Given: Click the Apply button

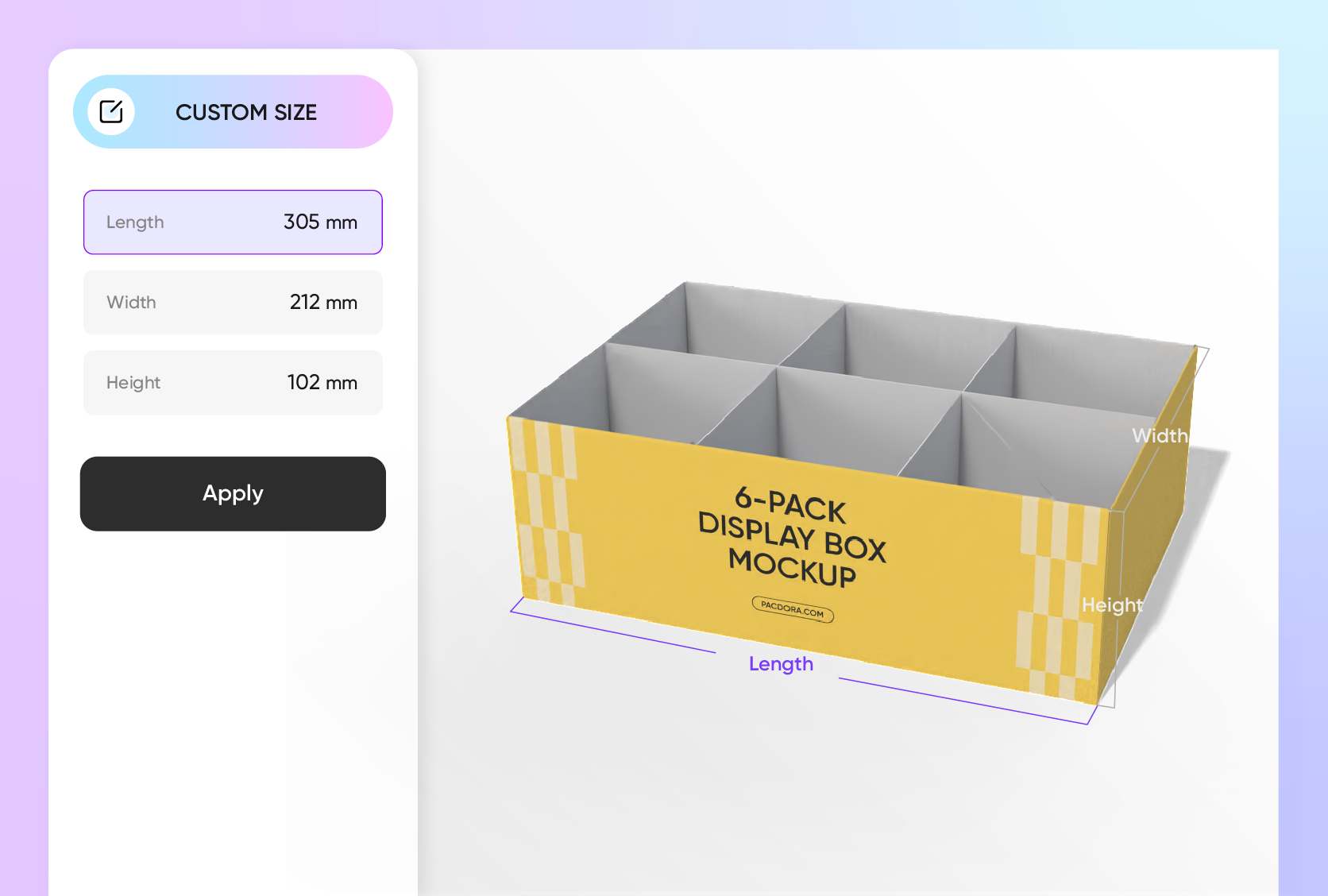Looking at the screenshot, I should (x=233, y=493).
